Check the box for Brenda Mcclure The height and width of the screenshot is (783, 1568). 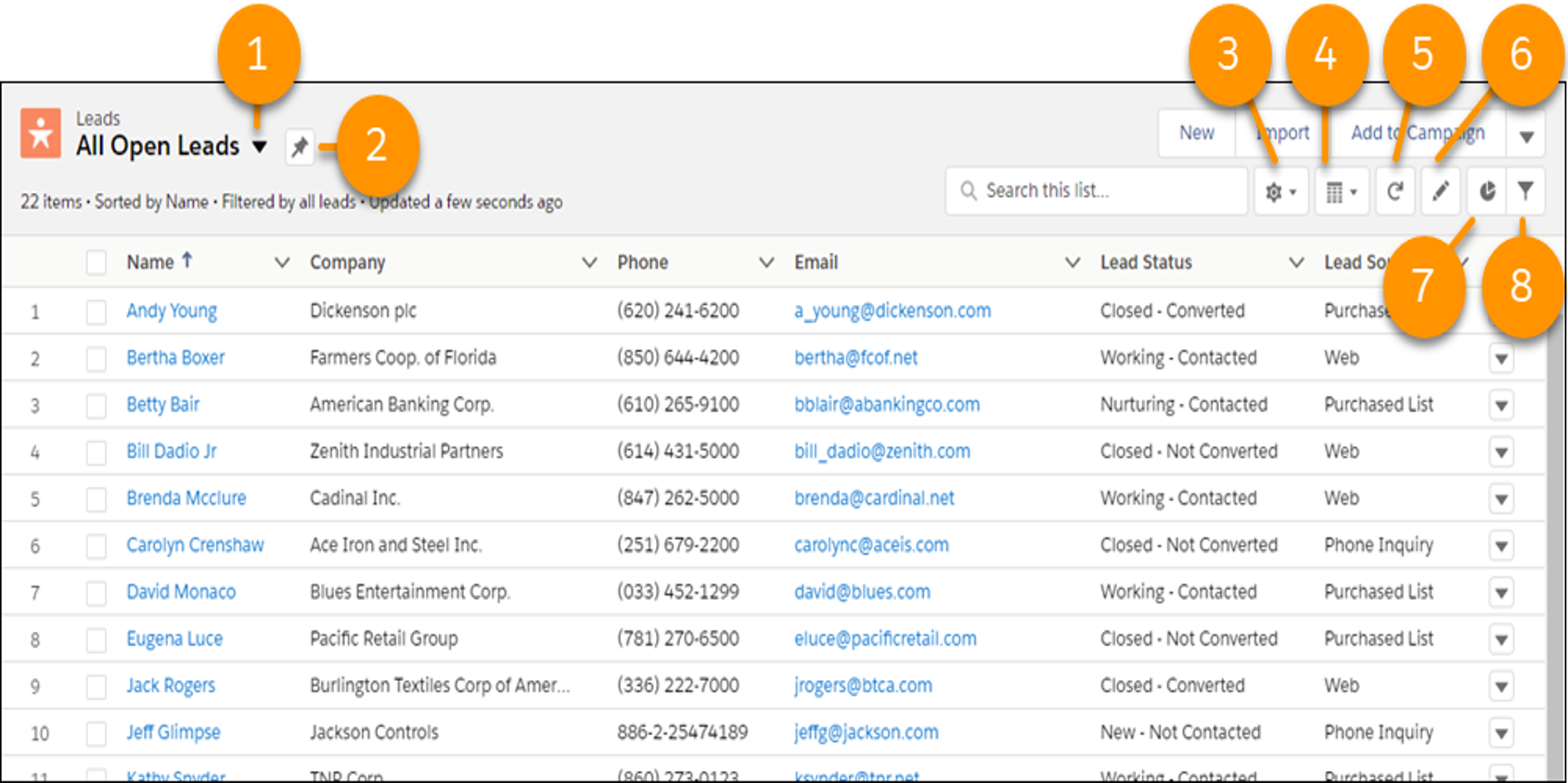(96, 499)
